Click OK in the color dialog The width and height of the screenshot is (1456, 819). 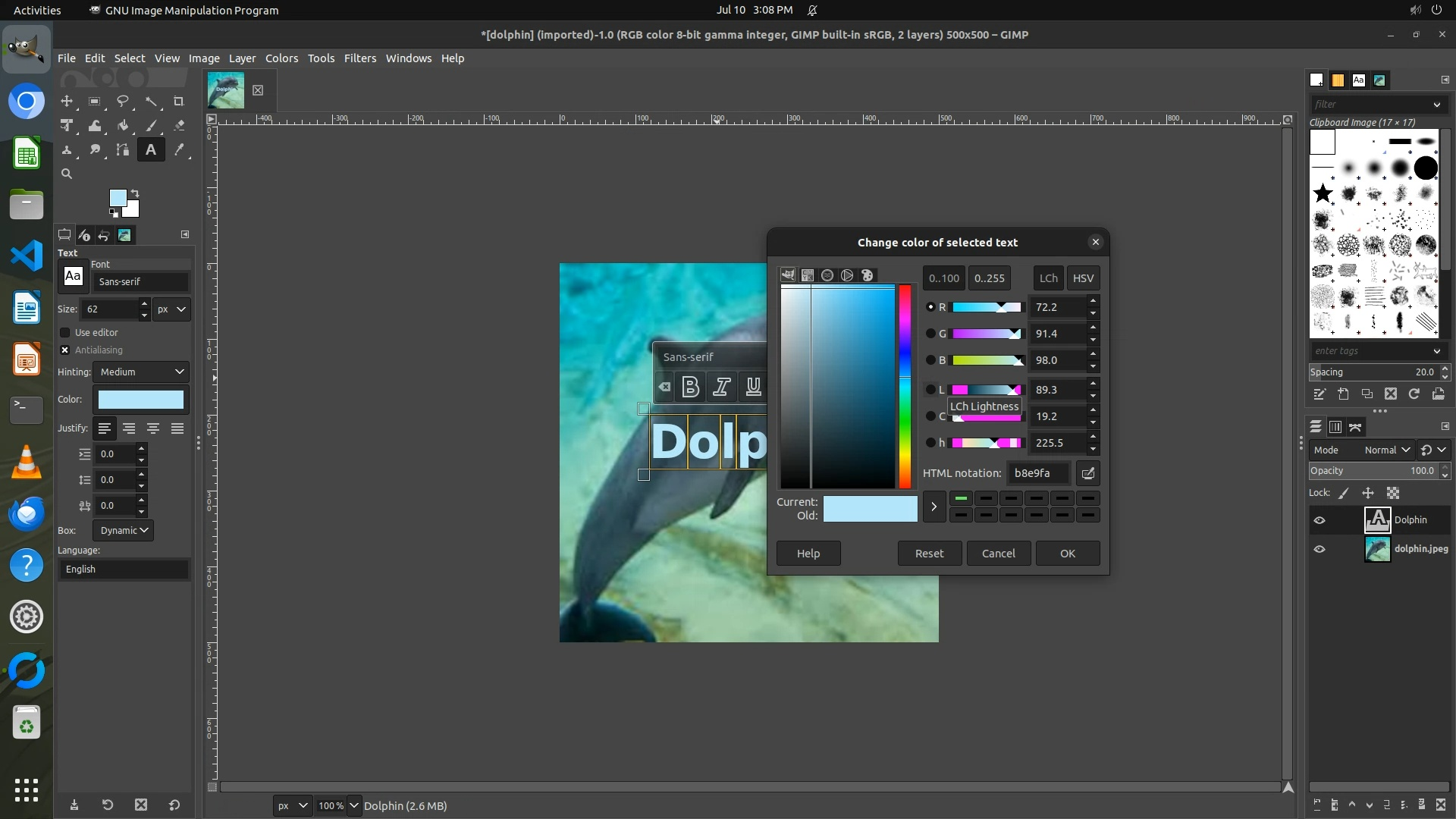pos(1067,553)
